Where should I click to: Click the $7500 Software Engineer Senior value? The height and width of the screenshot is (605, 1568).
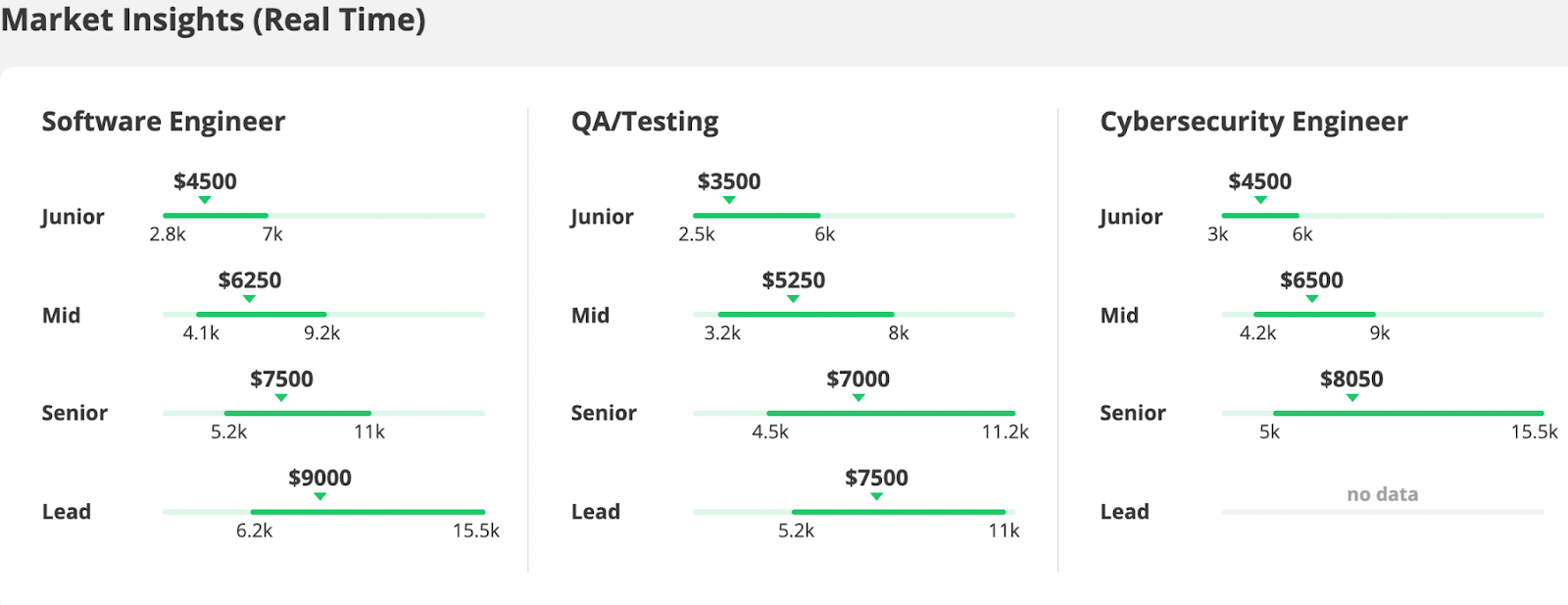[281, 379]
